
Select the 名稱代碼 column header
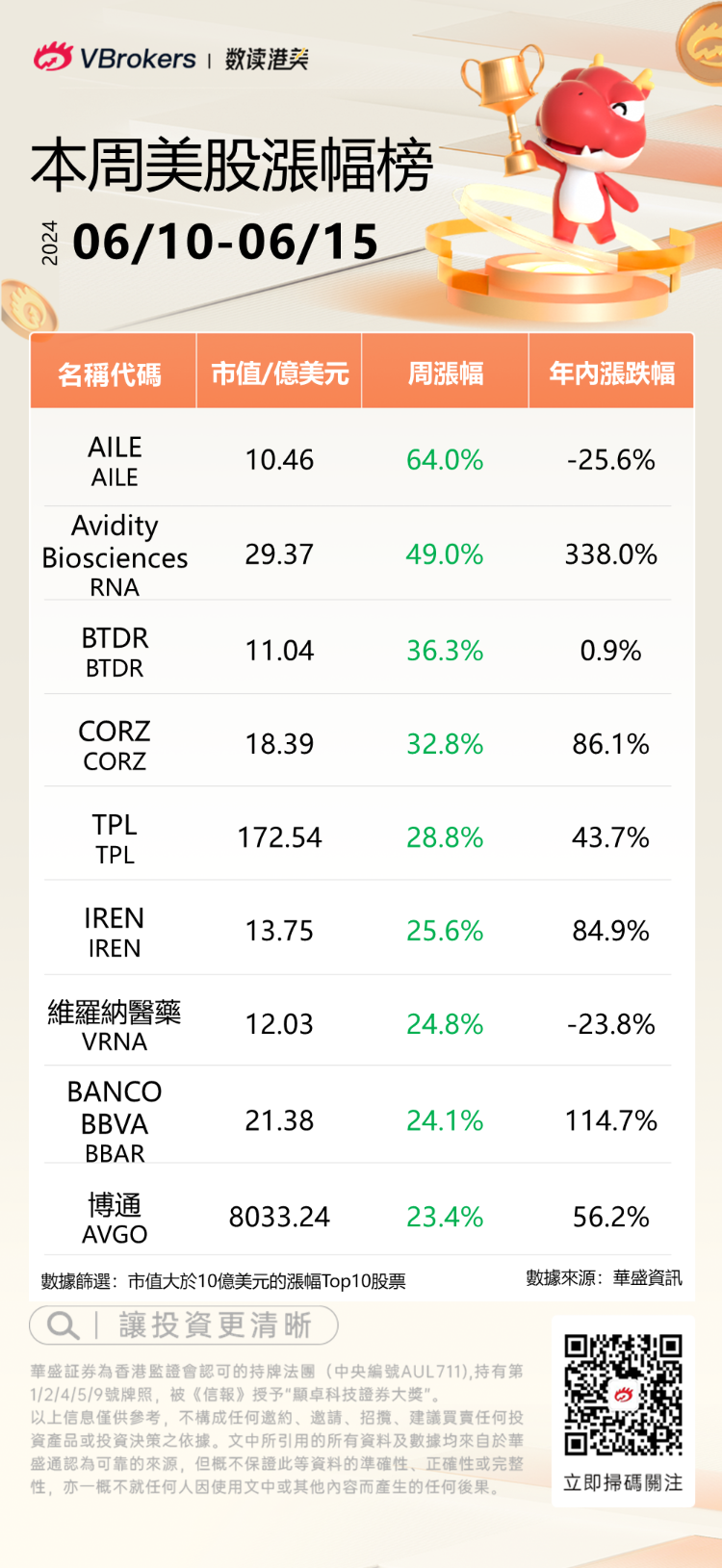point(110,373)
